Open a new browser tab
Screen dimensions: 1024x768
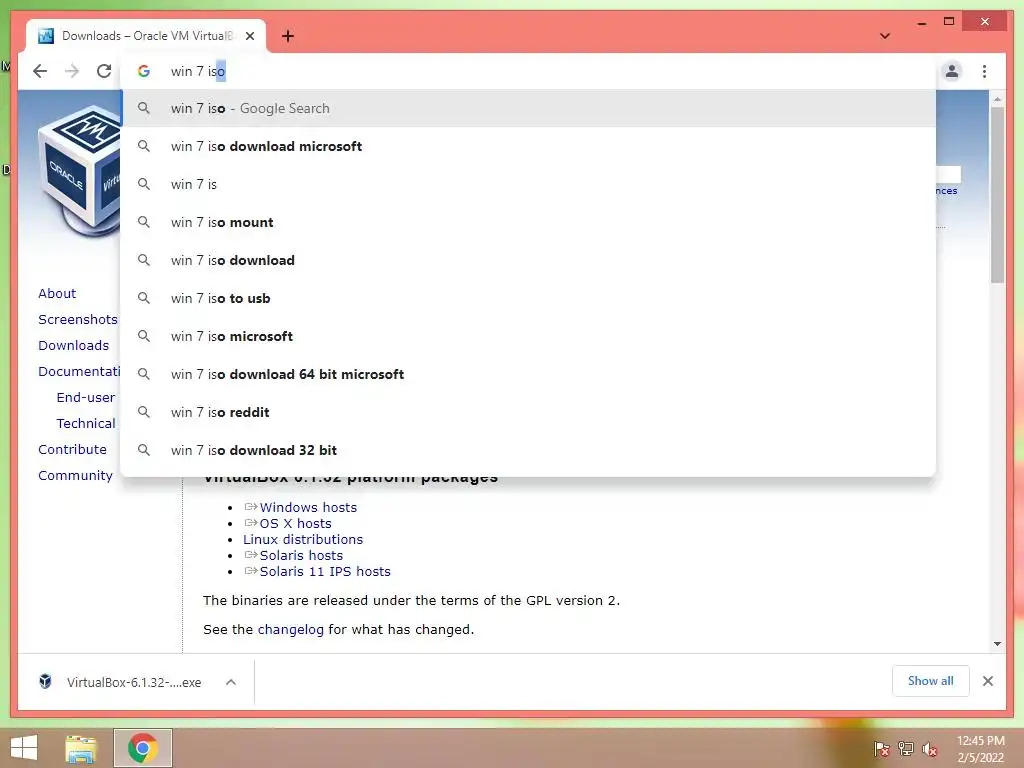pos(288,36)
